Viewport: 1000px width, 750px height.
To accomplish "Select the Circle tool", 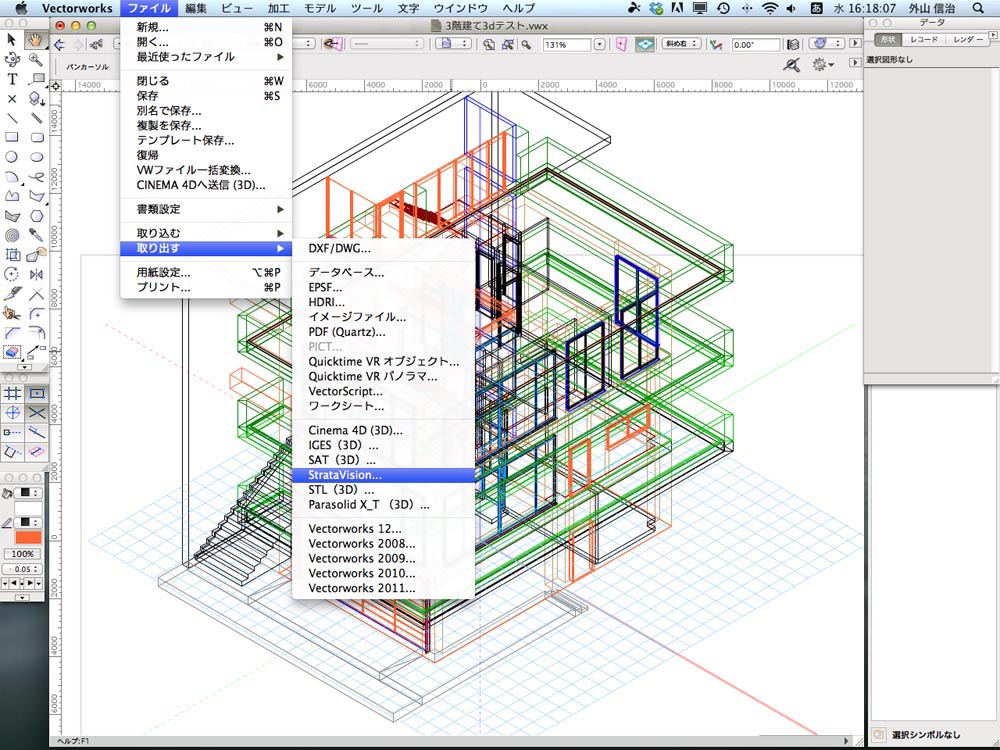I will coord(11,157).
